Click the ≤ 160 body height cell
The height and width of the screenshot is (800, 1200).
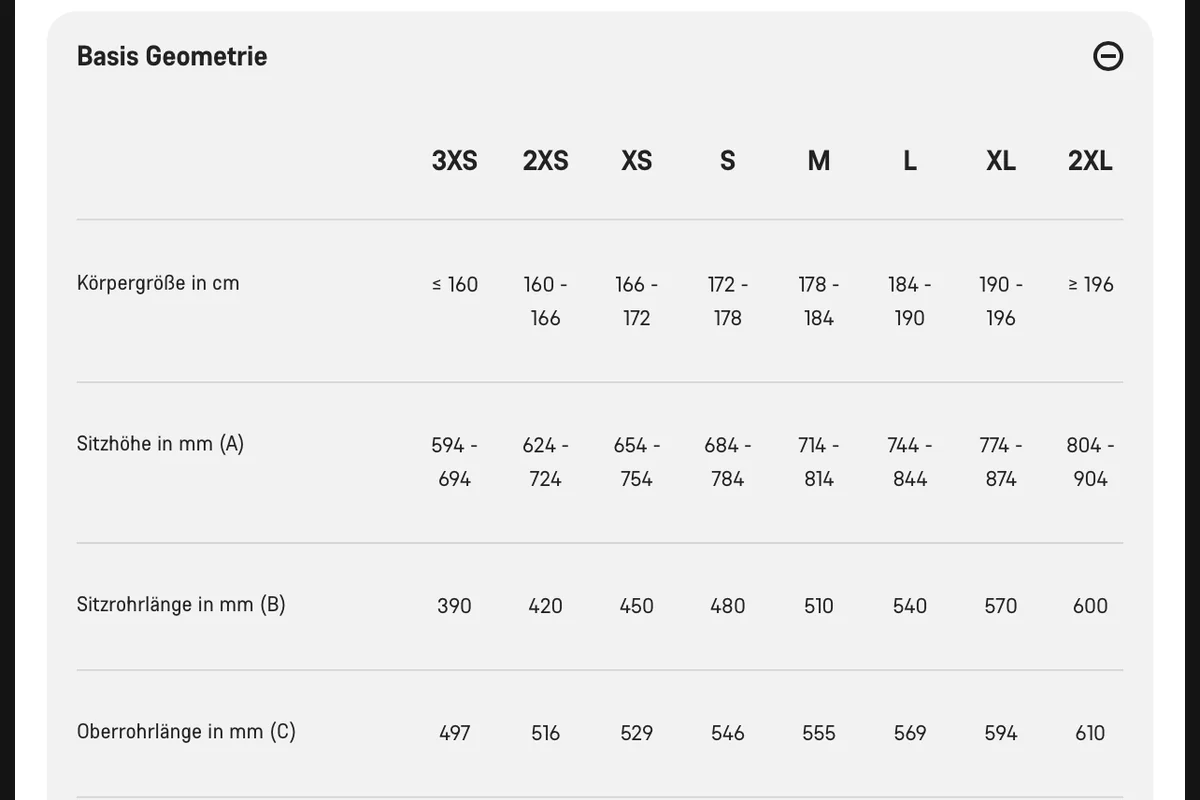point(455,284)
